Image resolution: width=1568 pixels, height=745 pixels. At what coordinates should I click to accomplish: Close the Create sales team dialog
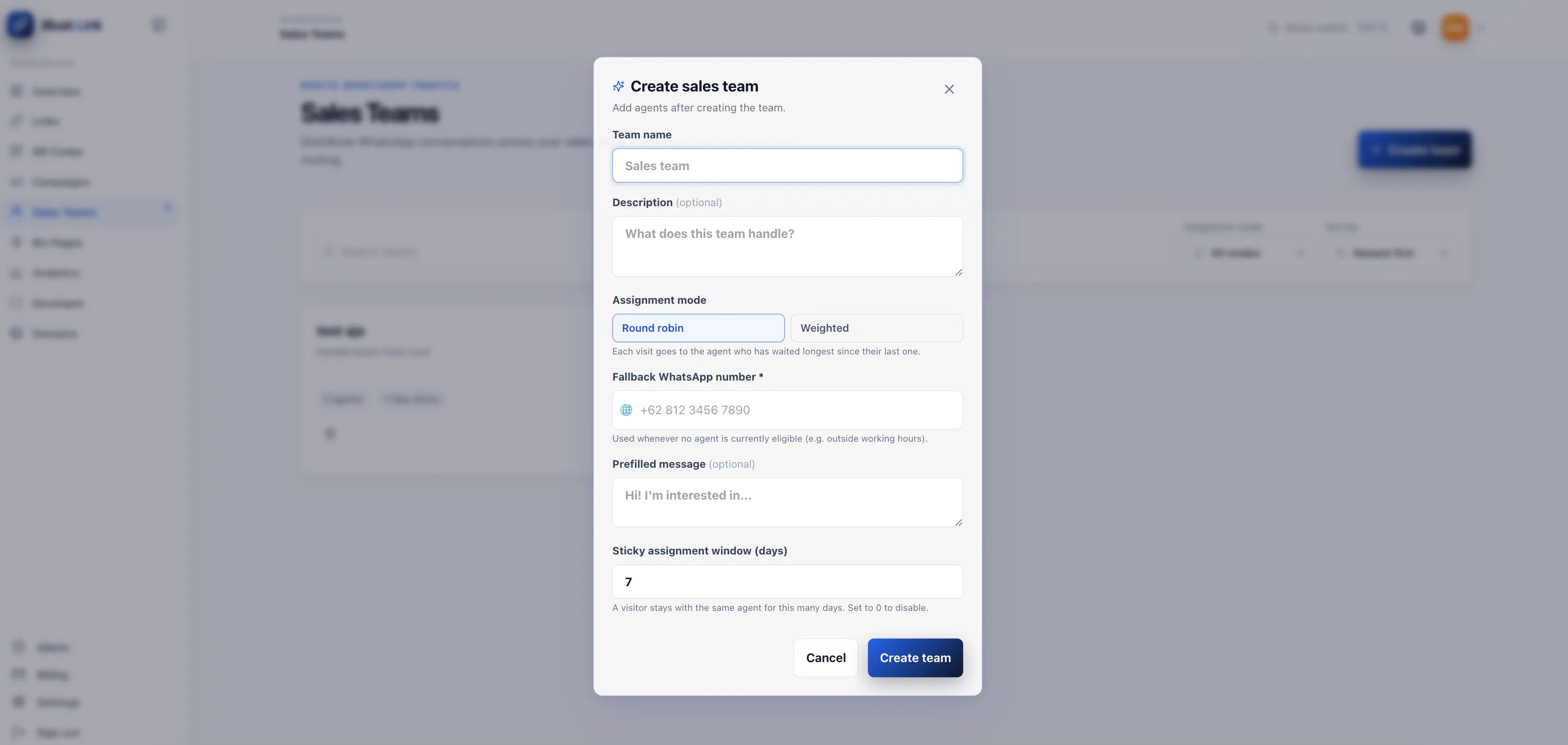(x=949, y=90)
